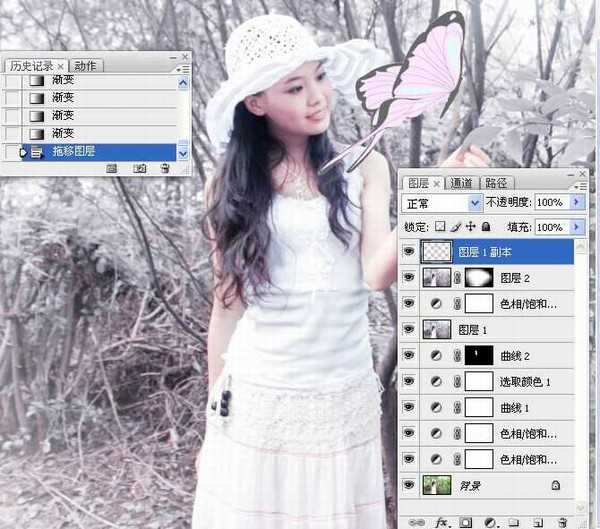This screenshot has height=529, width=600.
Task: Hide the 曲线 2 adjustment layer
Action: (408, 355)
